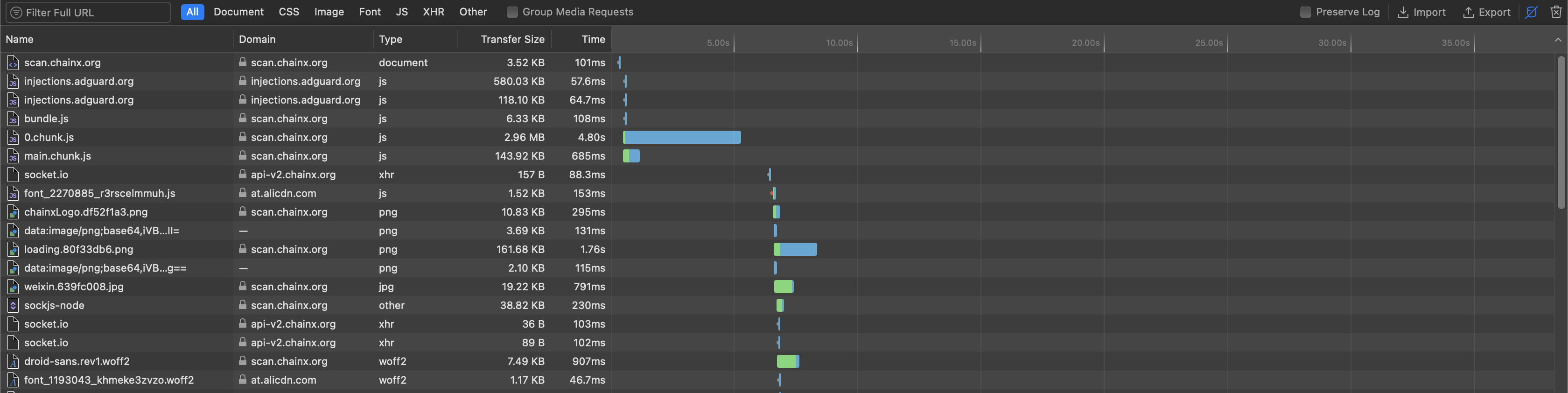Filter requests by XHR type
The image size is (1568, 393).
[x=434, y=12]
